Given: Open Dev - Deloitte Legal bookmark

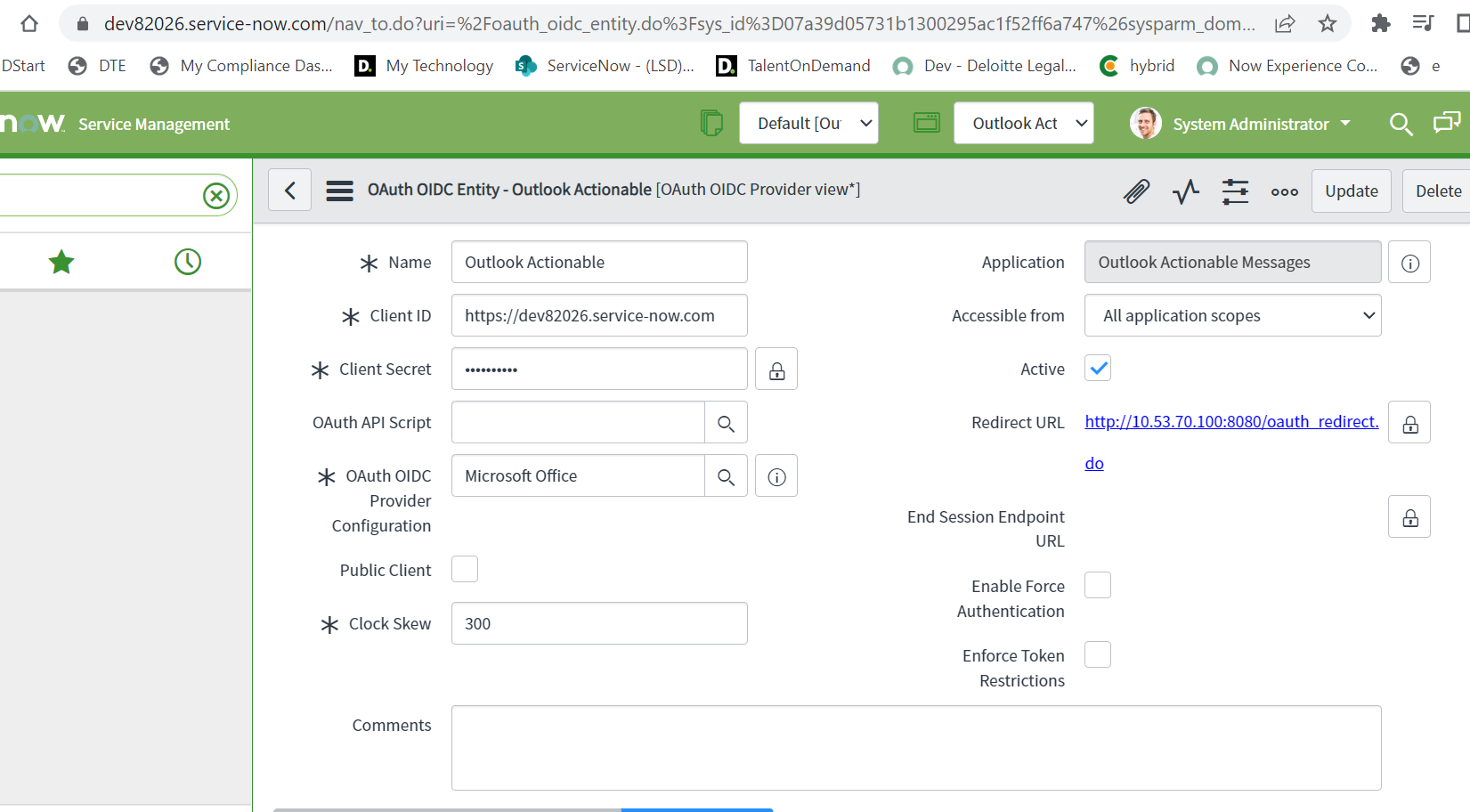Looking at the screenshot, I should (985, 66).
